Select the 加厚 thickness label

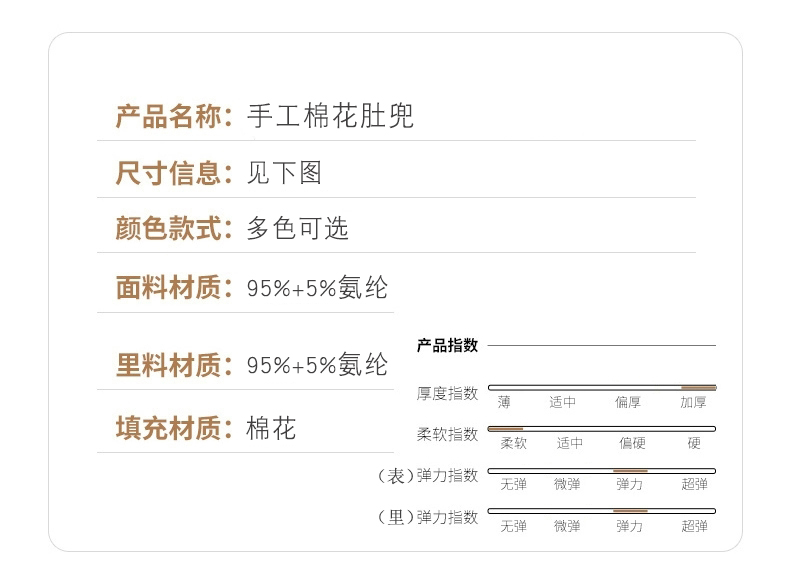coord(693,402)
